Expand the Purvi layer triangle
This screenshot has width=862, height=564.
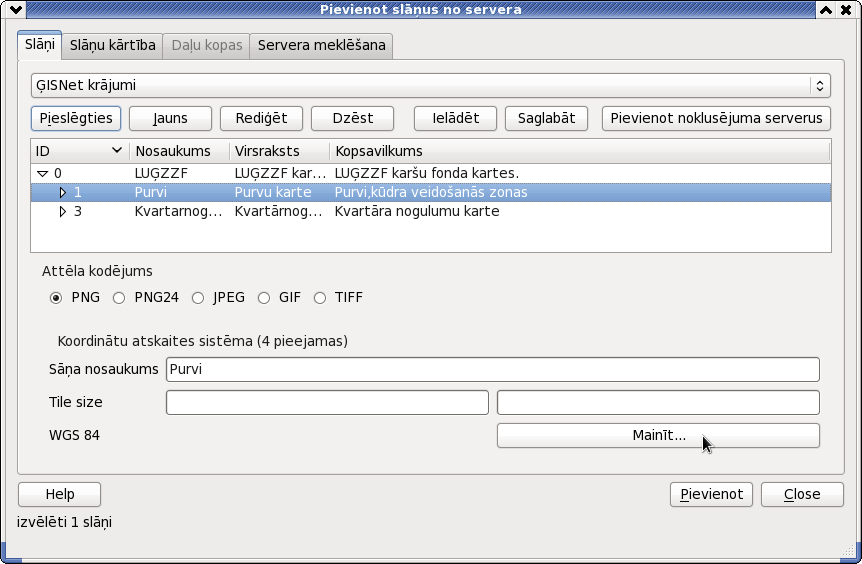(x=63, y=192)
